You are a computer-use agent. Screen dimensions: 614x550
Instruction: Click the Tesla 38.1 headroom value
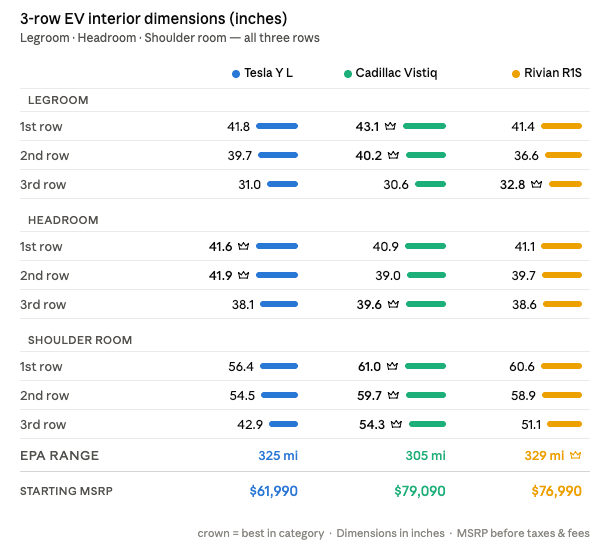point(243,304)
